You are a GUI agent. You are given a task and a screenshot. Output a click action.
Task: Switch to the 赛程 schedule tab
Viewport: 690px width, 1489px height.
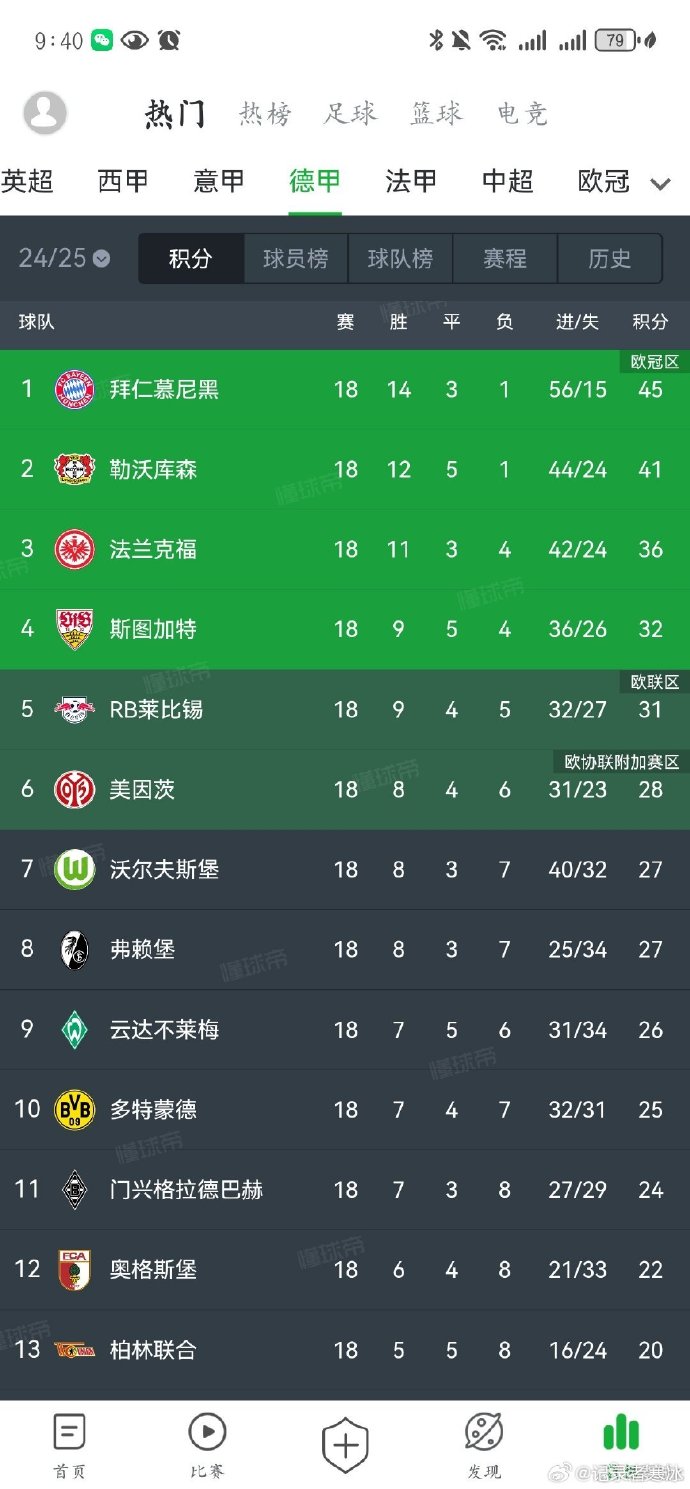pyautogui.click(x=505, y=259)
